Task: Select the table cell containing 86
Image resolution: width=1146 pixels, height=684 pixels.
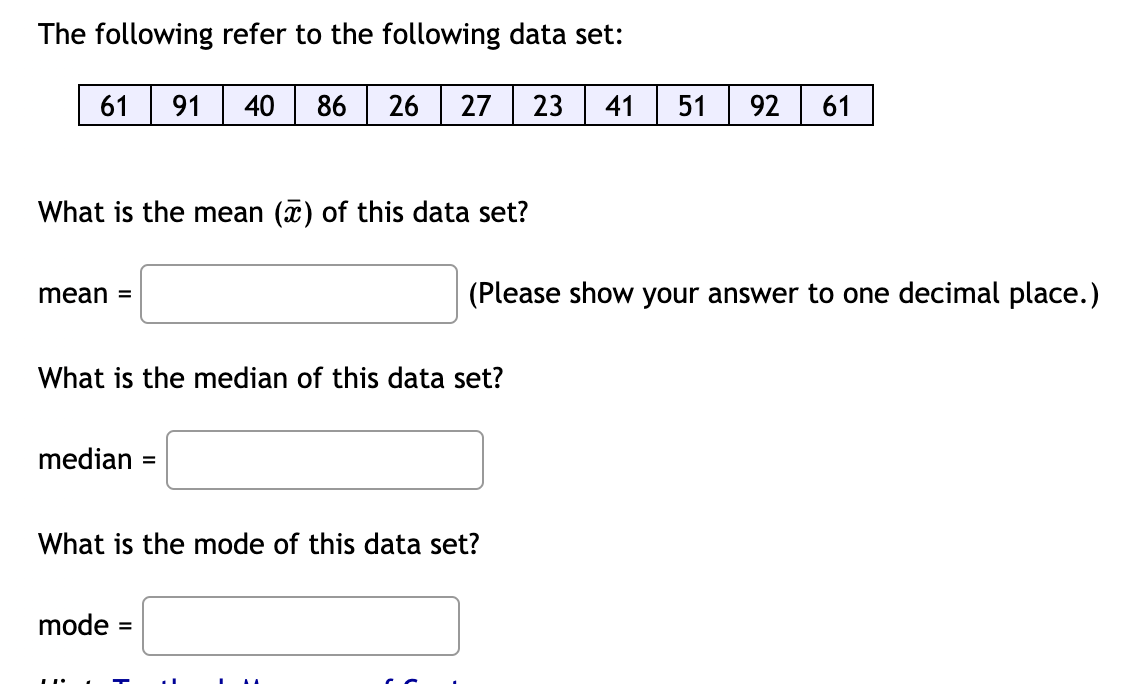Action: tap(331, 105)
